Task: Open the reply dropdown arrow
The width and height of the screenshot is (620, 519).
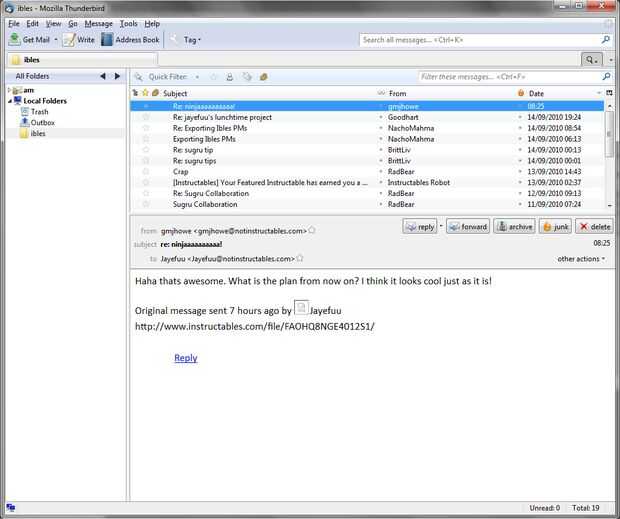Action: (x=441, y=226)
